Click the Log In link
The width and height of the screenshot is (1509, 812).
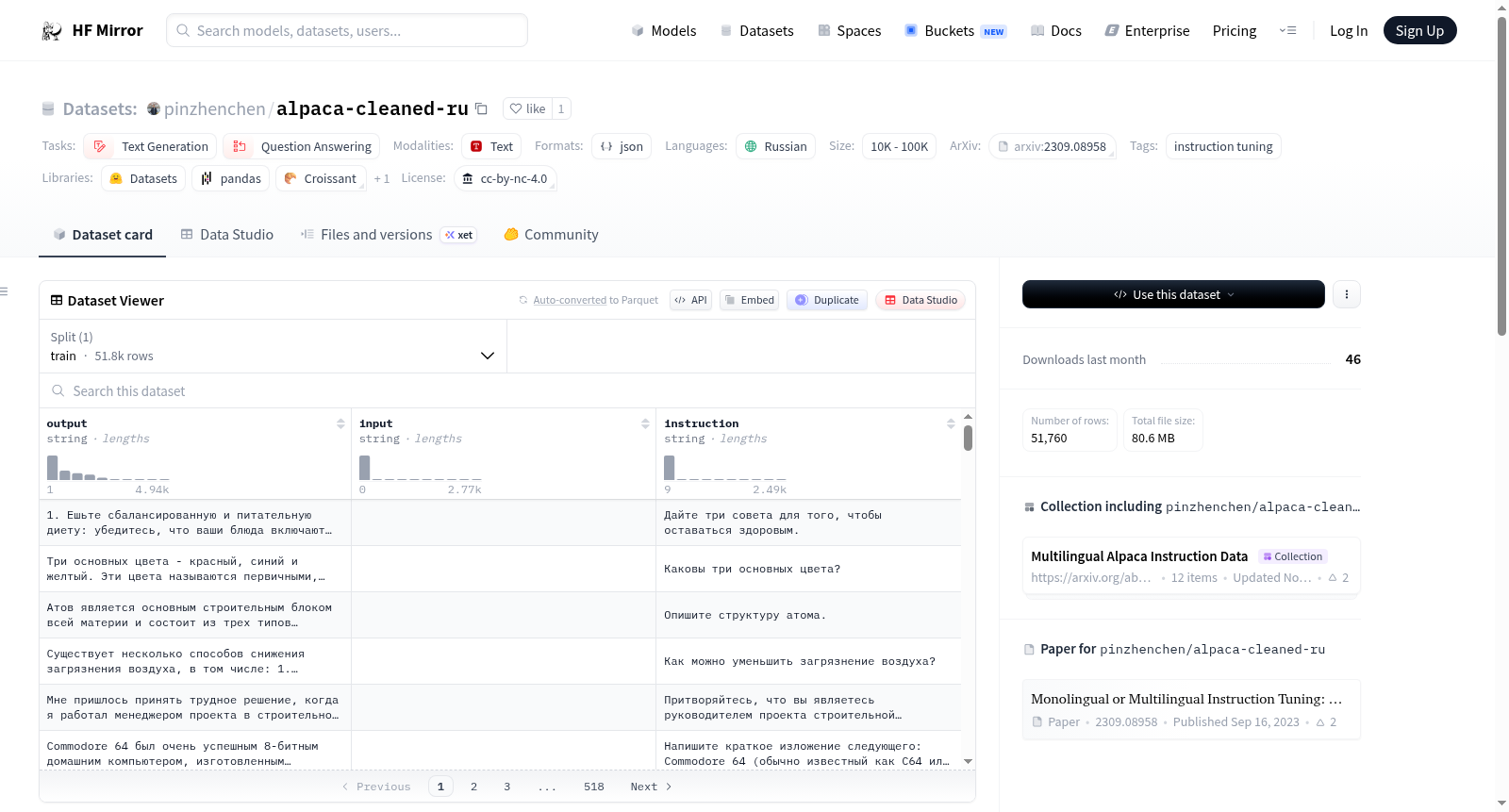click(1349, 31)
